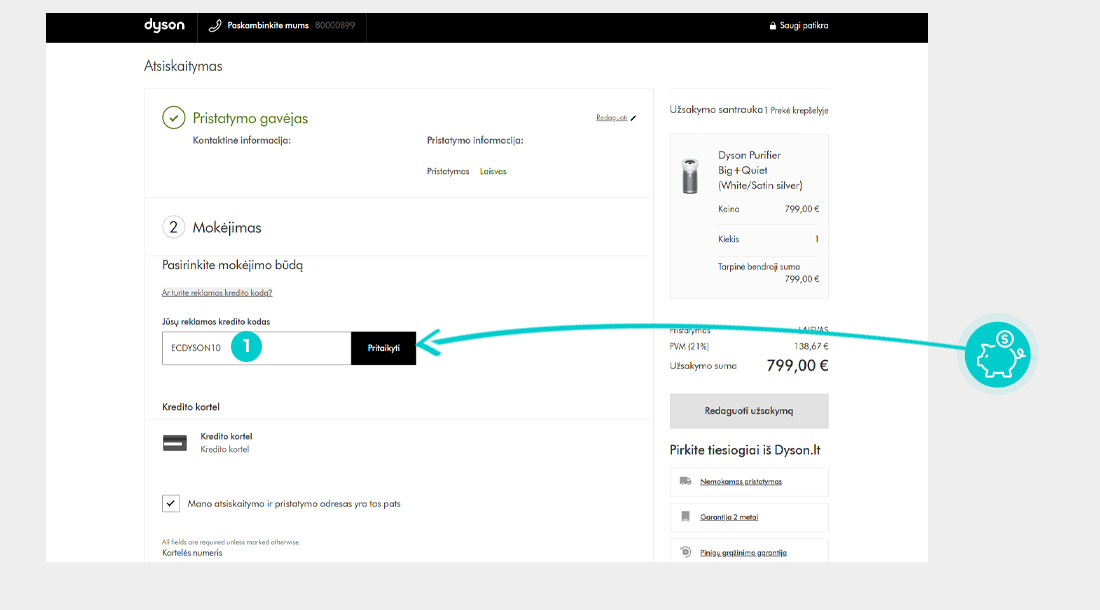Click the Kontaktinė informacija label

[x=241, y=140]
